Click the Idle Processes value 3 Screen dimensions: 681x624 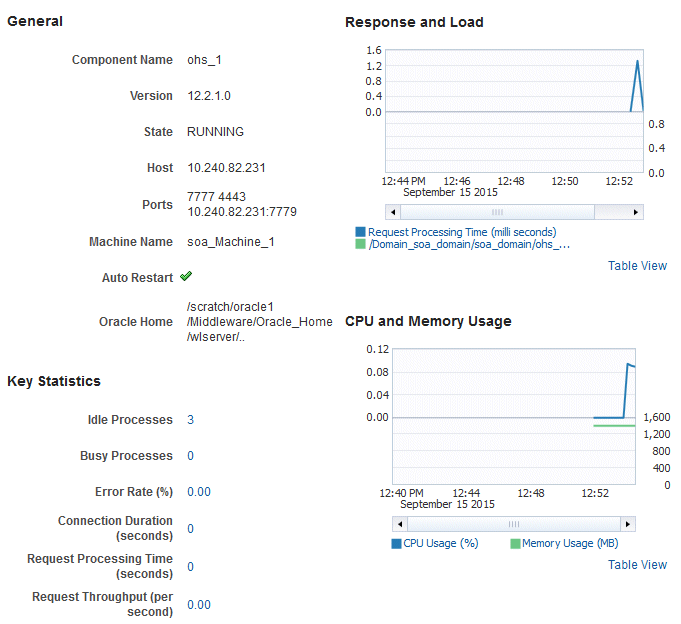190,420
